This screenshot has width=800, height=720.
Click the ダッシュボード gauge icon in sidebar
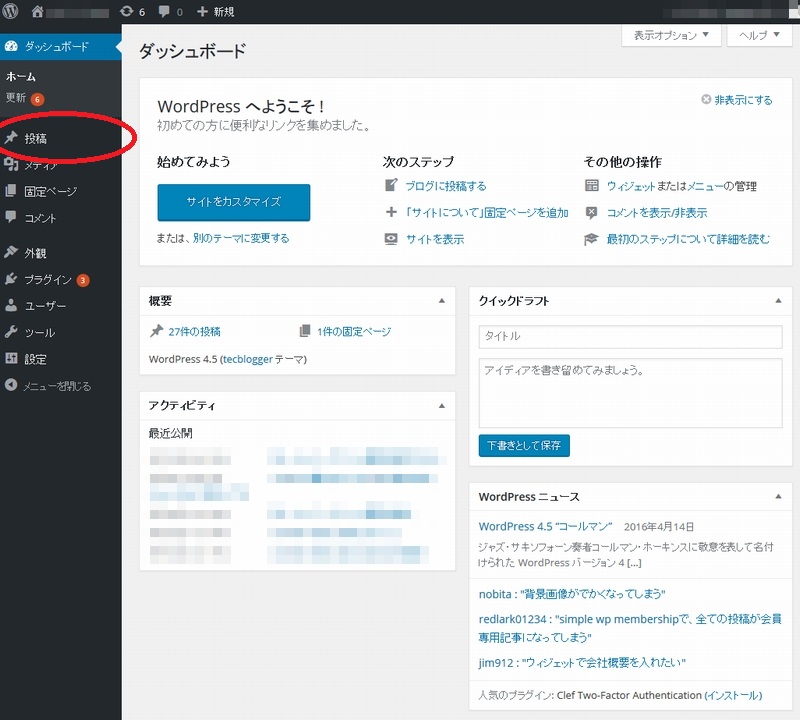coord(11,46)
